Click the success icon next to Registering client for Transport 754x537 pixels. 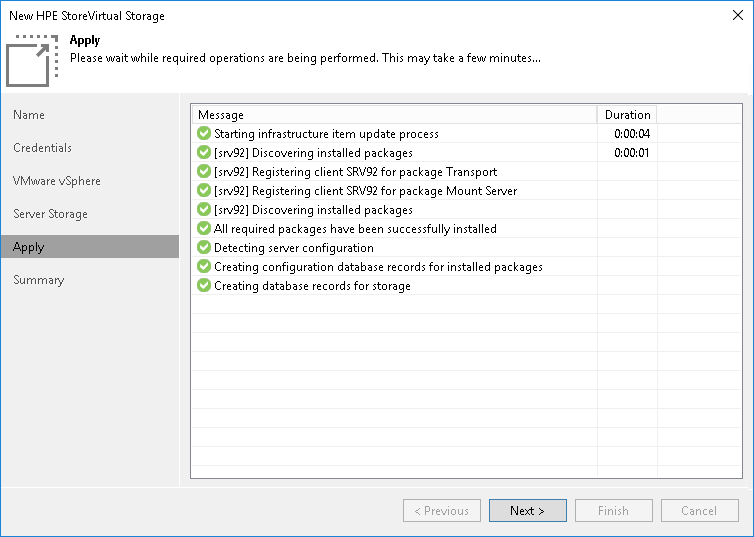tap(204, 172)
